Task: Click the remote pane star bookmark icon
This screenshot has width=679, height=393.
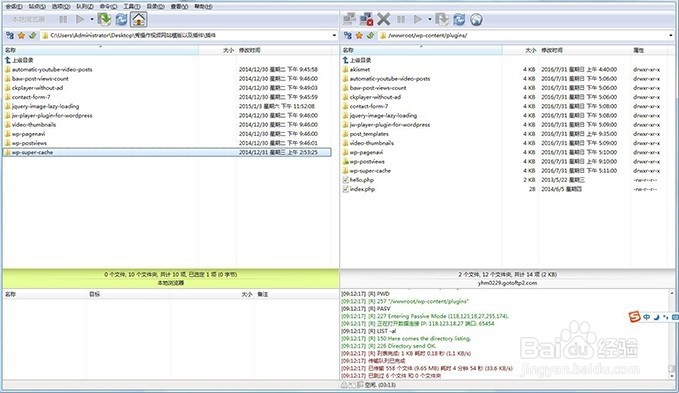Action: click(x=359, y=35)
